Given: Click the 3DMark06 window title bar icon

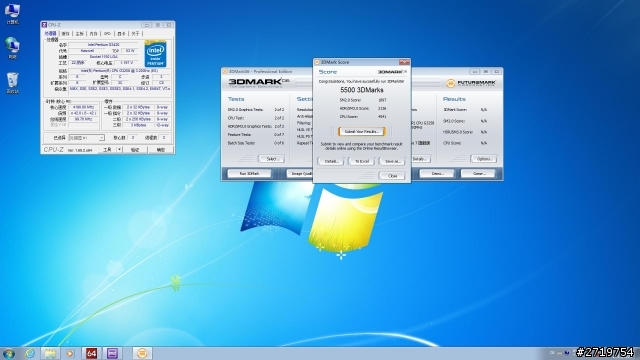Looking at the screenshot, I should click(225, 71).
